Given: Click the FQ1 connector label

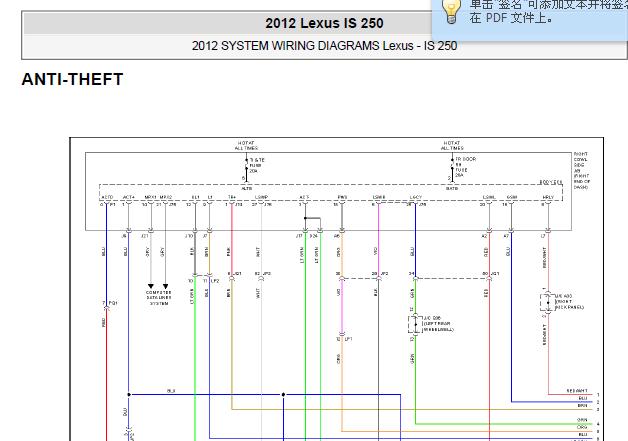Looking at the screenshot, I should pos(113,303).
